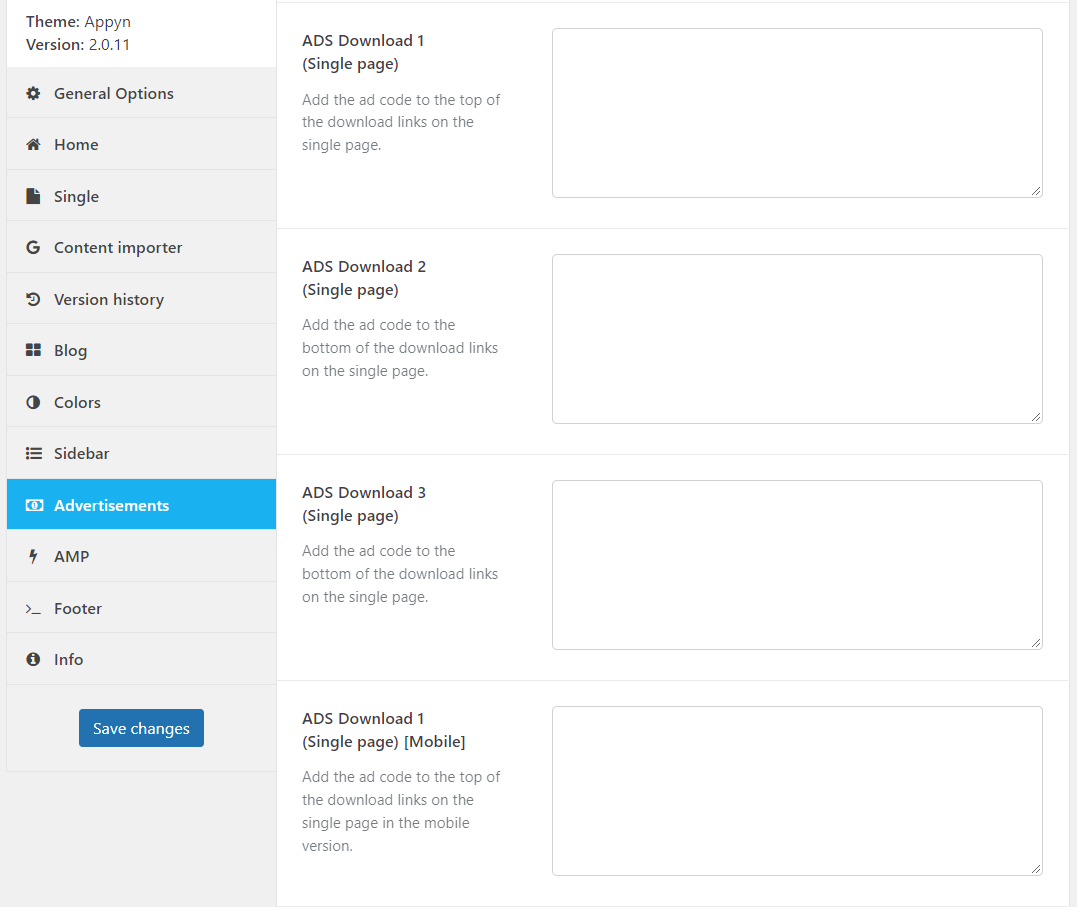
Task: Click the Colors half-circle icon
Action: coord(33,402)
